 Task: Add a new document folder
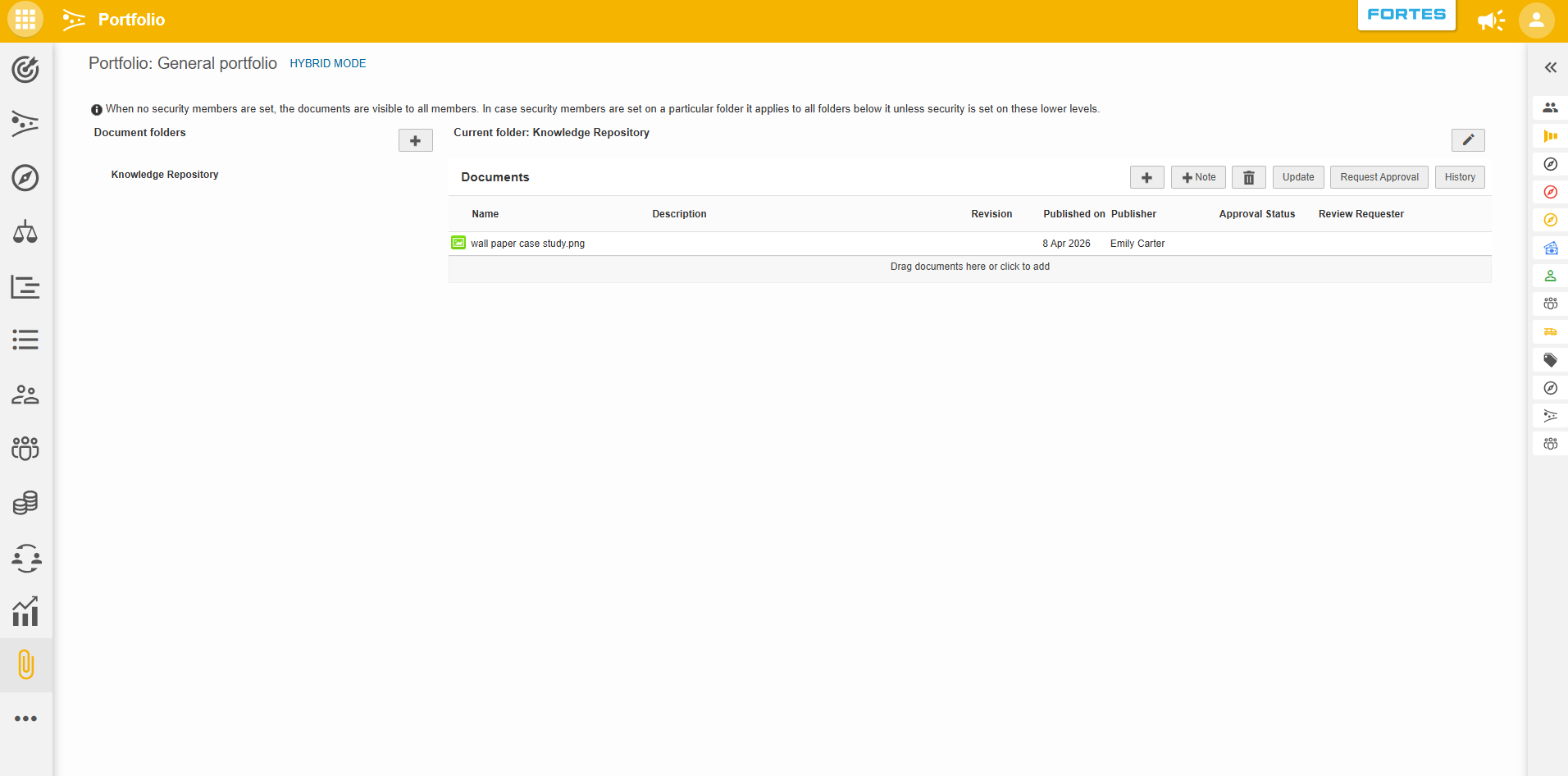point(416,140)
